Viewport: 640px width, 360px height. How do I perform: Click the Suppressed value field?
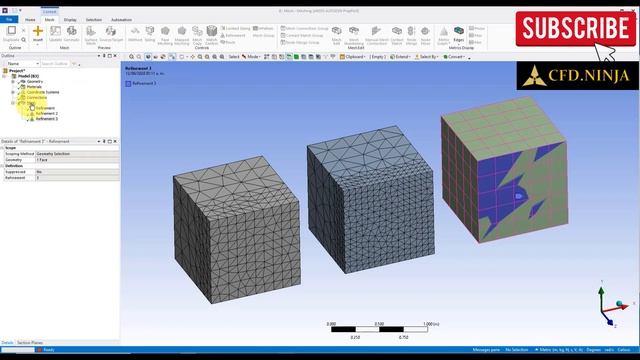[x=78, y=172]
